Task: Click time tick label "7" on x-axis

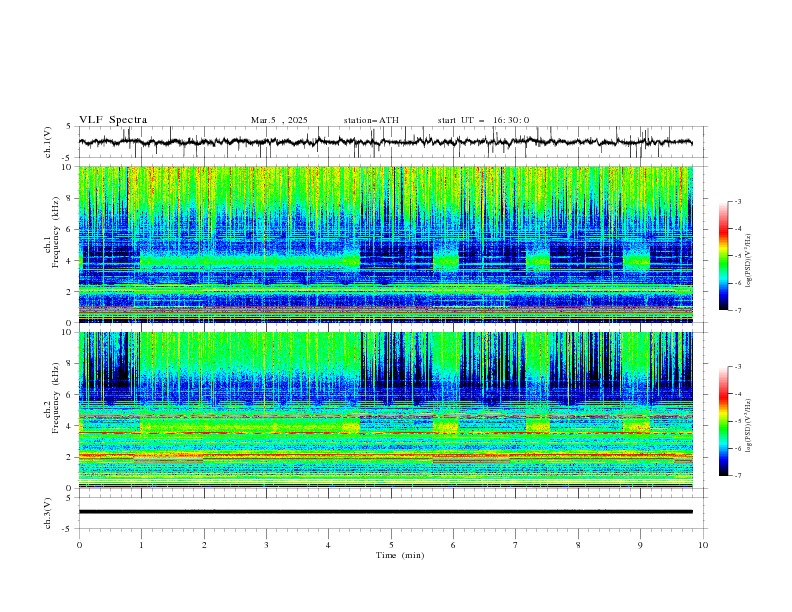Action: pyautogui.click(x=516, y=545)
